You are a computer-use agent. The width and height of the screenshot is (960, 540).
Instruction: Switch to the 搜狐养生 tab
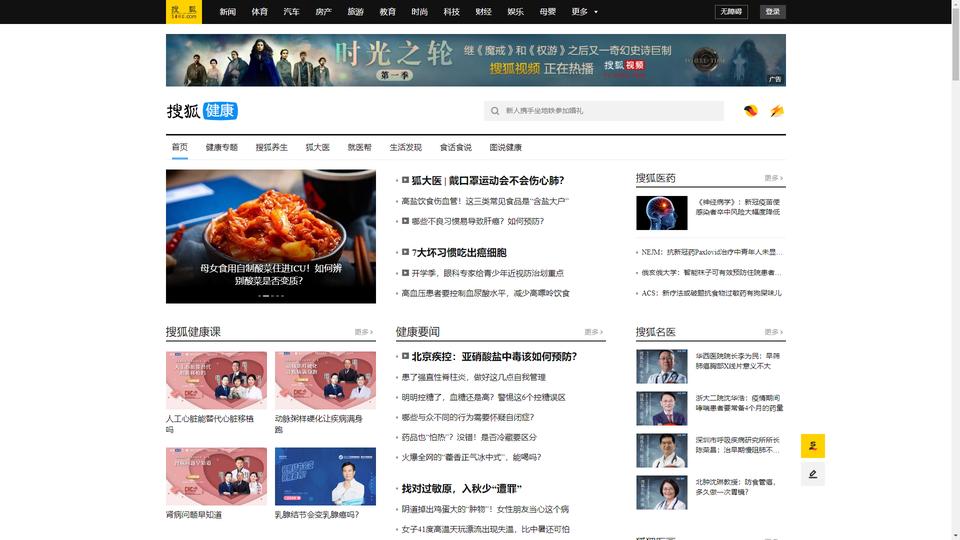pyautogui.click(x=271, y=148)
